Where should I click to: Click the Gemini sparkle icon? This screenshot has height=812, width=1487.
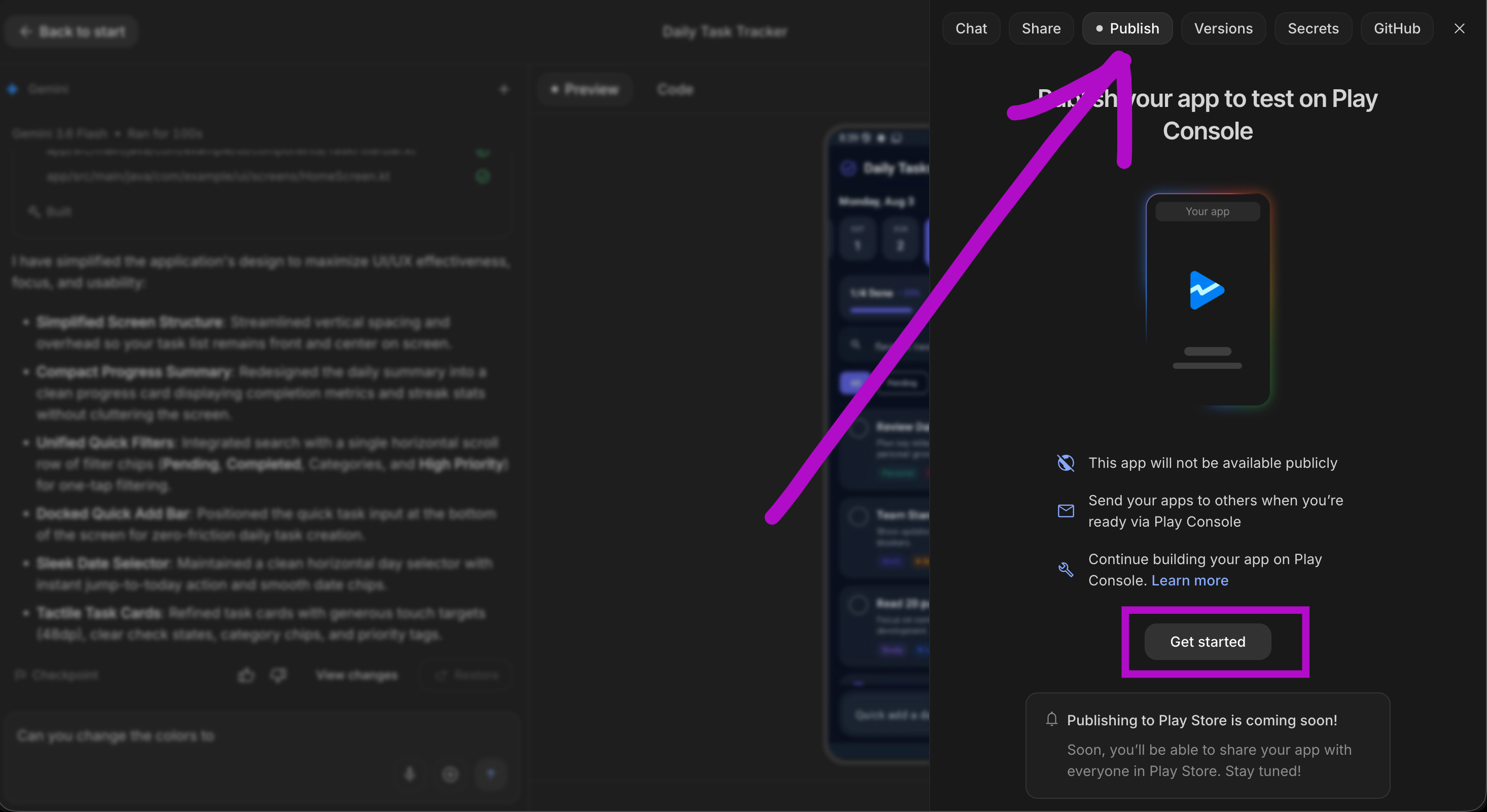(13, 89)
